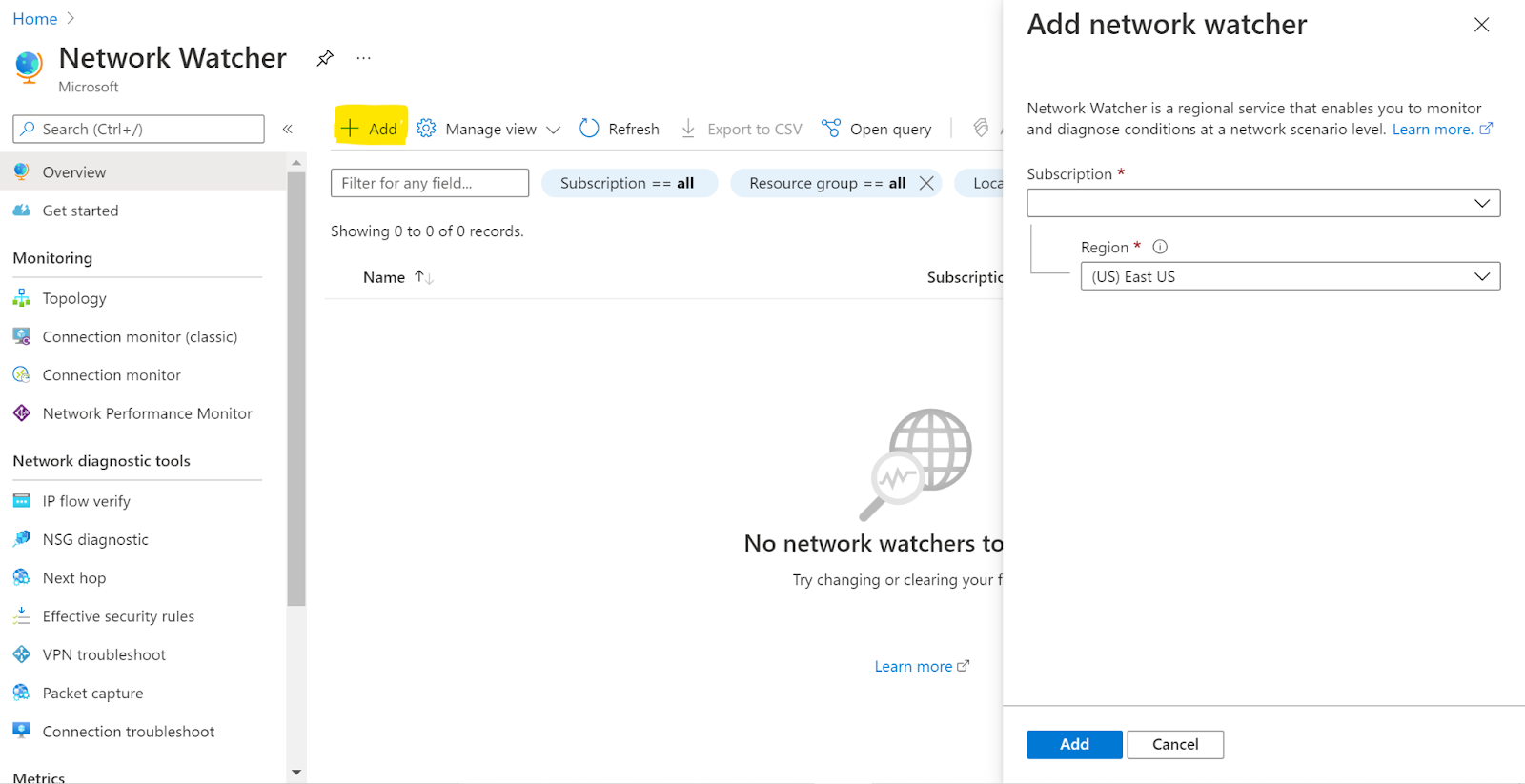Click the Region info icon

(1160, 247)
